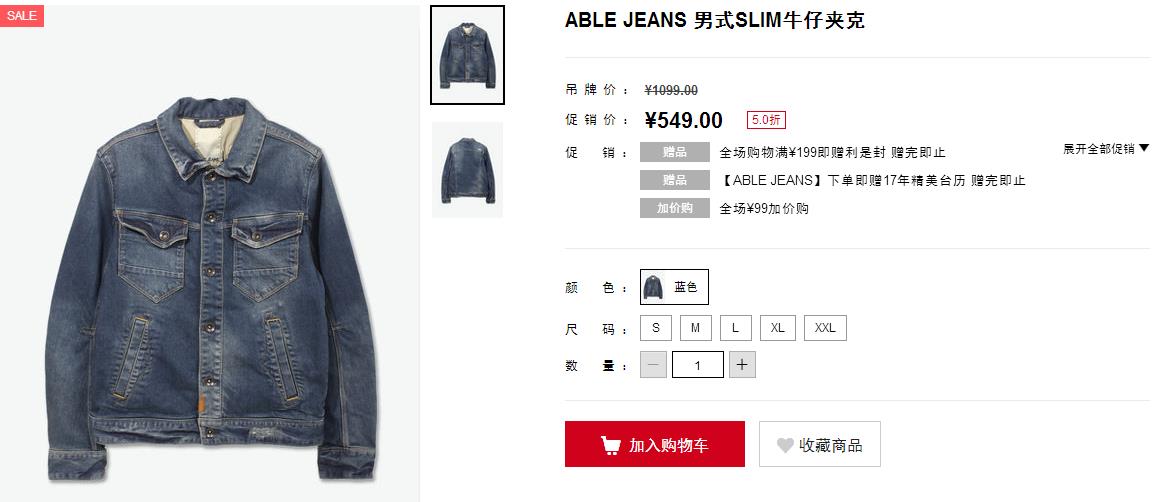The height and width of the screenshot is (502, 1153).
Task: Select the back view jacket thumbnail
Action: (467, 170)
